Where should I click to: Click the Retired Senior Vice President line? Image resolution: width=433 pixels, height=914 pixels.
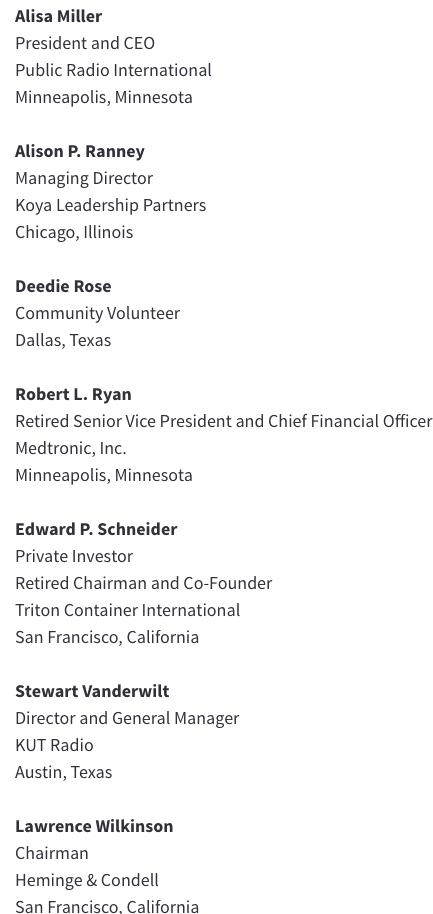pyautogui.click(x=224, y=421)
